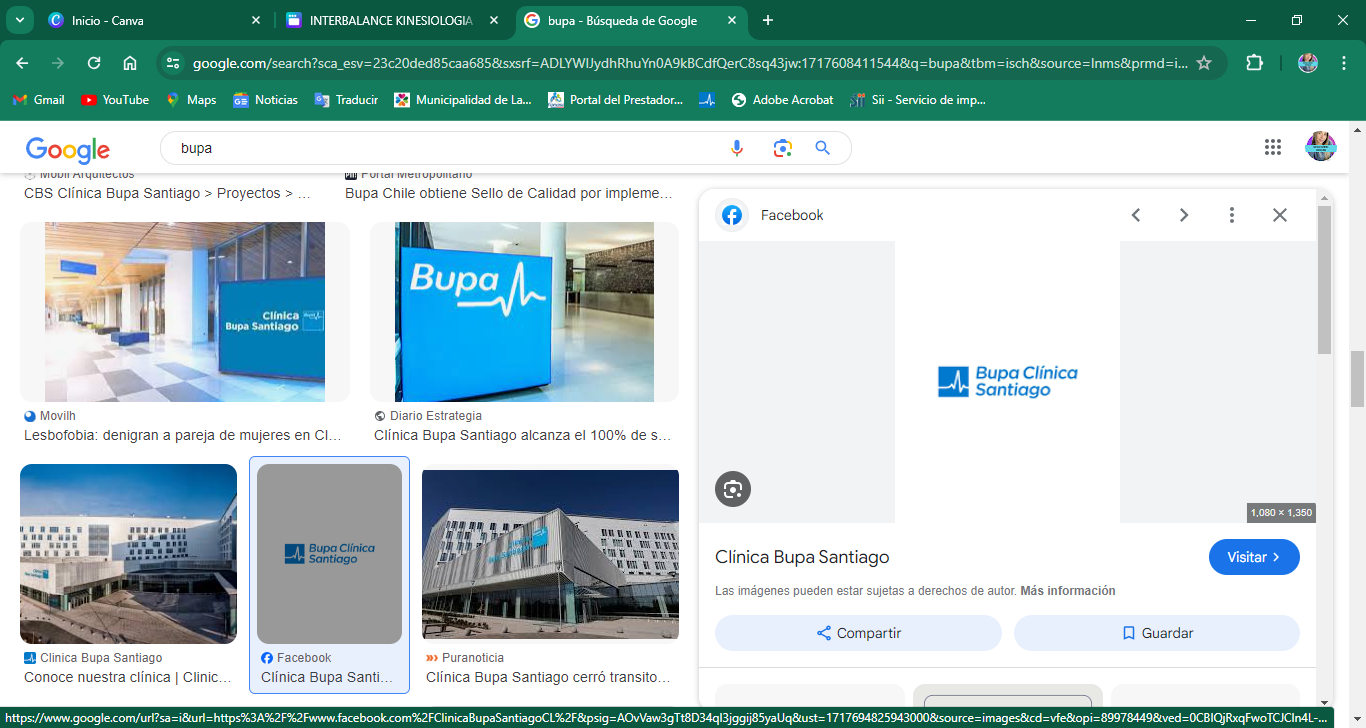Click the Google logo

click(x=68, y=149)
